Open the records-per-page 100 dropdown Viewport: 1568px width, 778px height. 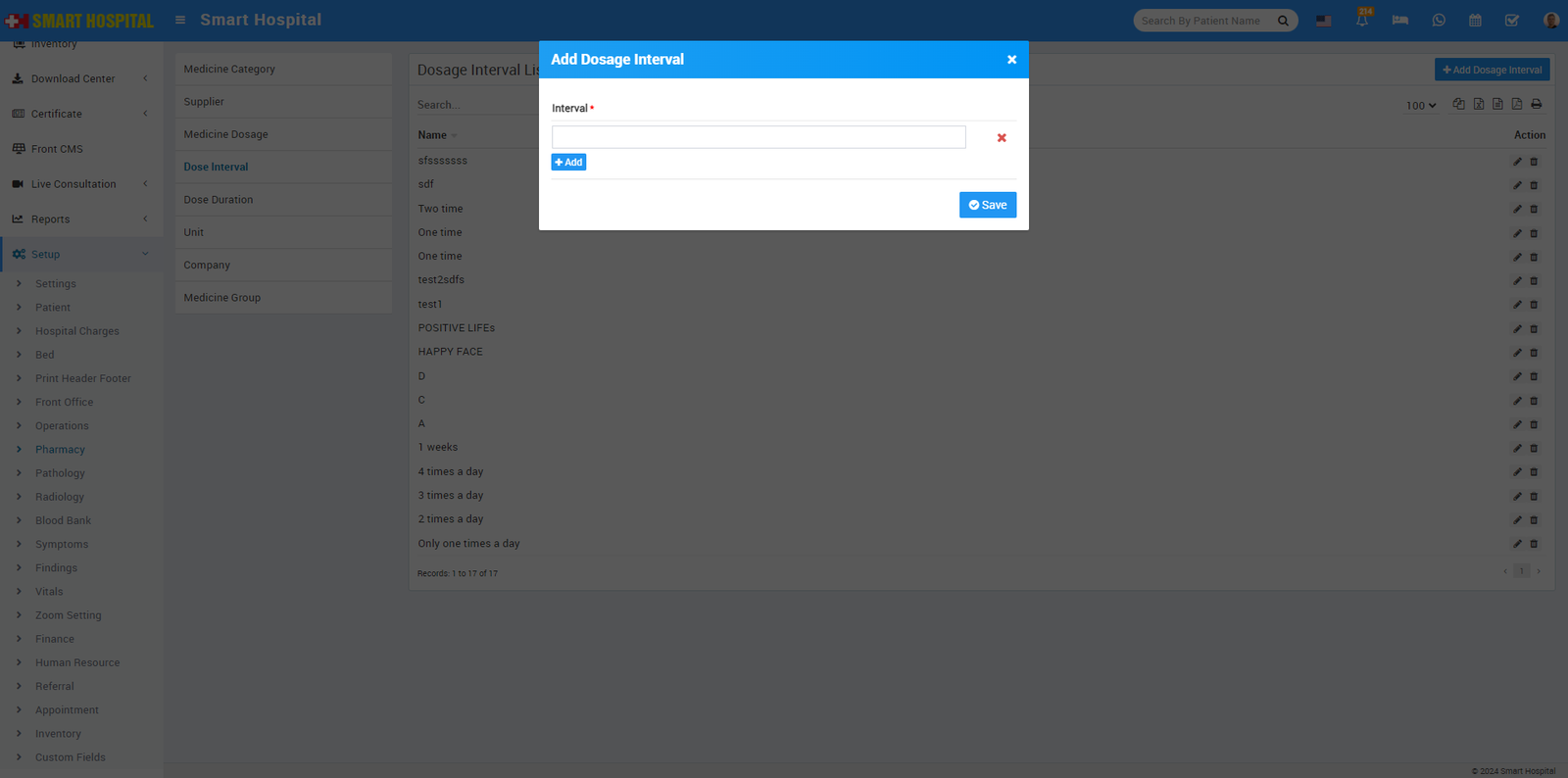pos(1421,106)
